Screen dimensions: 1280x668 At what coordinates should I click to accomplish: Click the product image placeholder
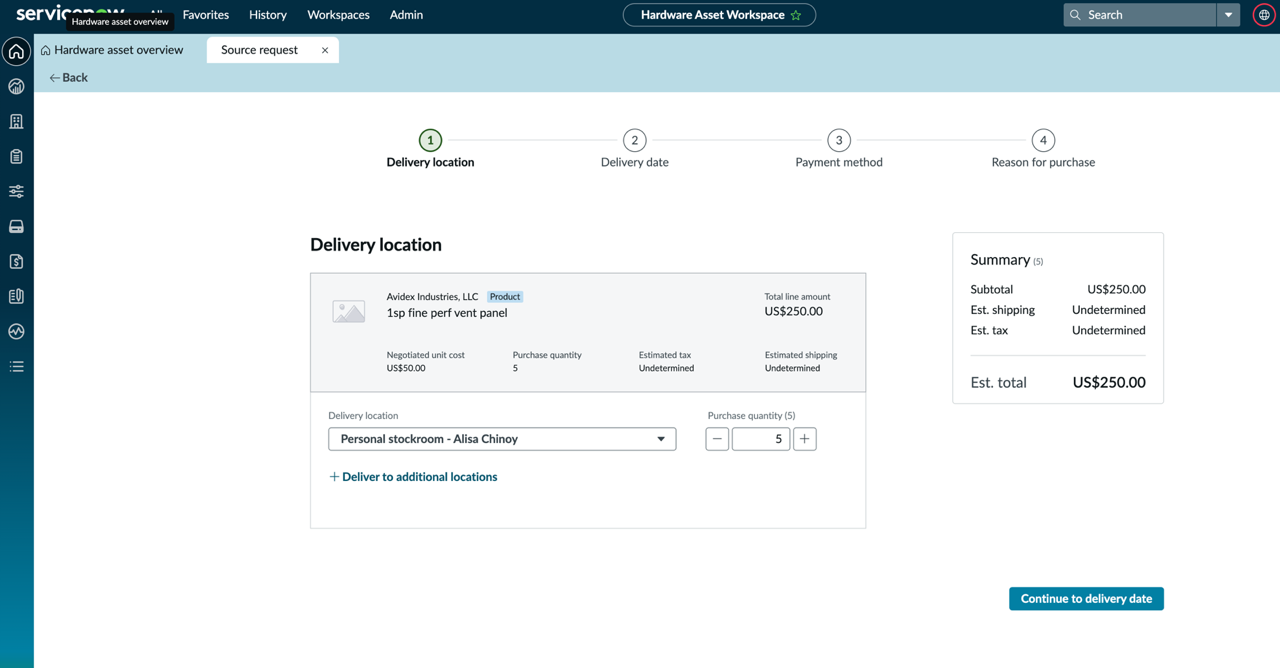(348, 311)
